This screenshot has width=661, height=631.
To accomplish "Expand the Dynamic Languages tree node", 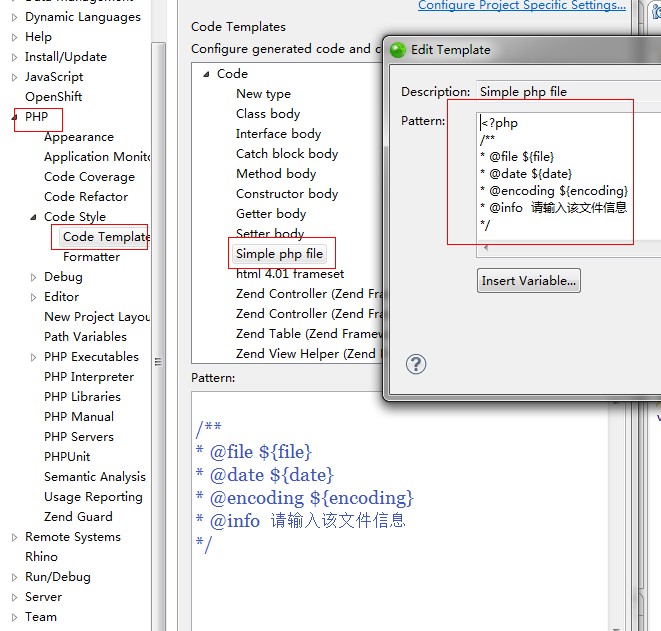I will pos(14,17).
